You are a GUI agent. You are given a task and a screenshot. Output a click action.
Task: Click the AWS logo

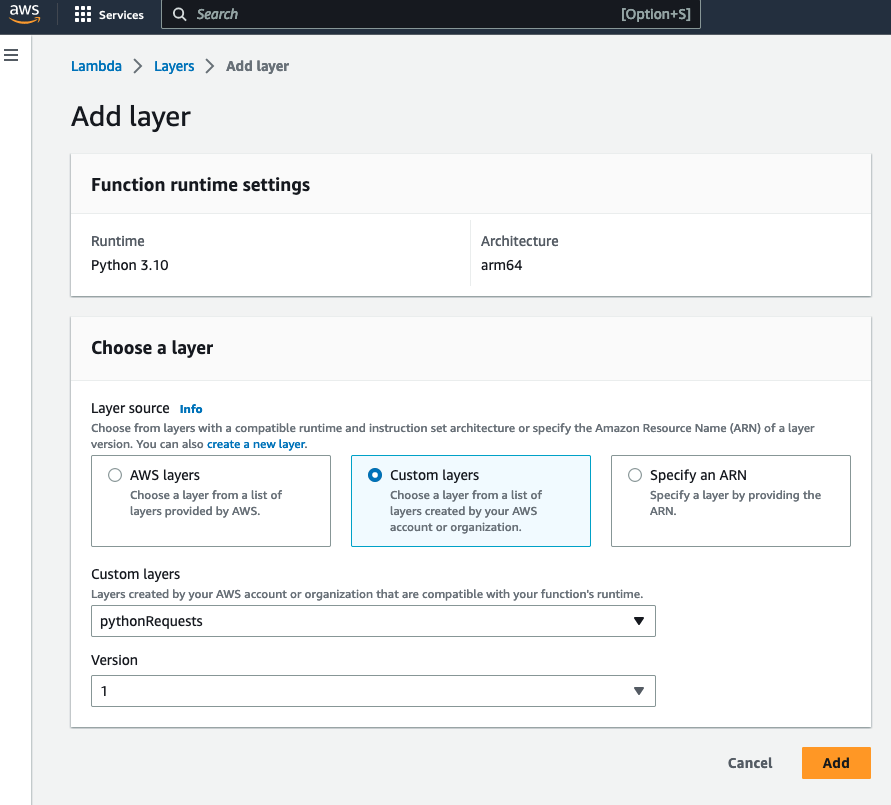point(22,13)
